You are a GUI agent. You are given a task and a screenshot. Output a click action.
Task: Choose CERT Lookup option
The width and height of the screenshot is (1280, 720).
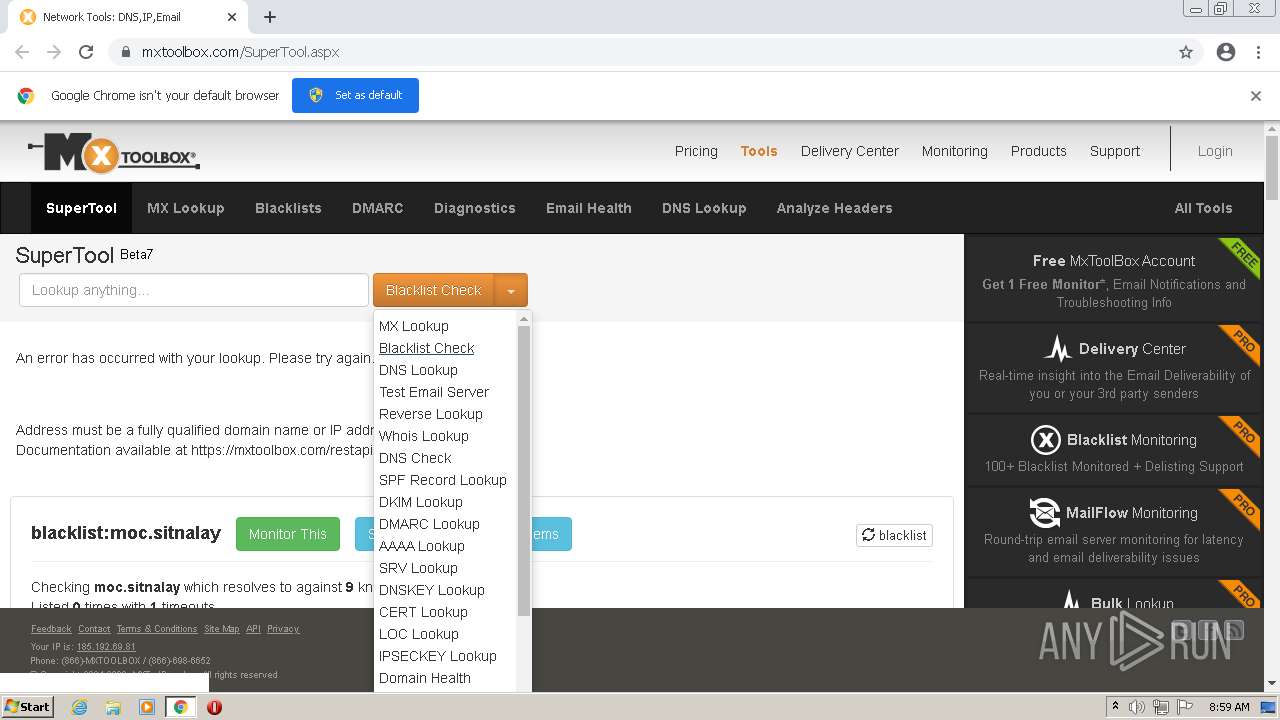click(x=423, y=612)
